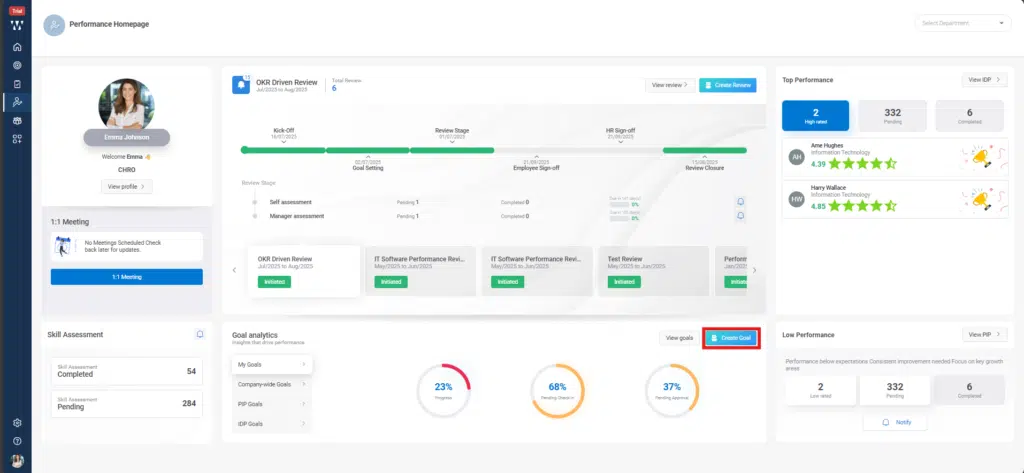Select the 2 High rated tab
Image resolution: width=1024 pixels, height=473 pixels.
click(816, 116)
